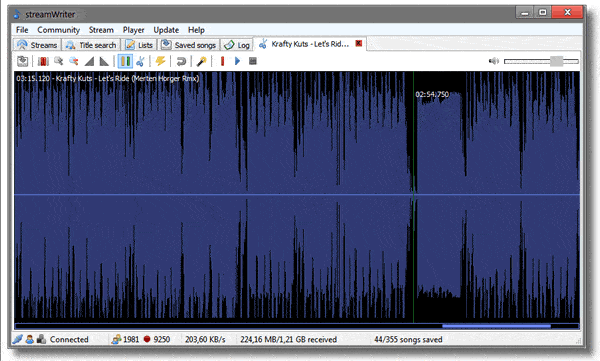Click the scissors cut icon

pyautogui.click(x=140, y=61)
